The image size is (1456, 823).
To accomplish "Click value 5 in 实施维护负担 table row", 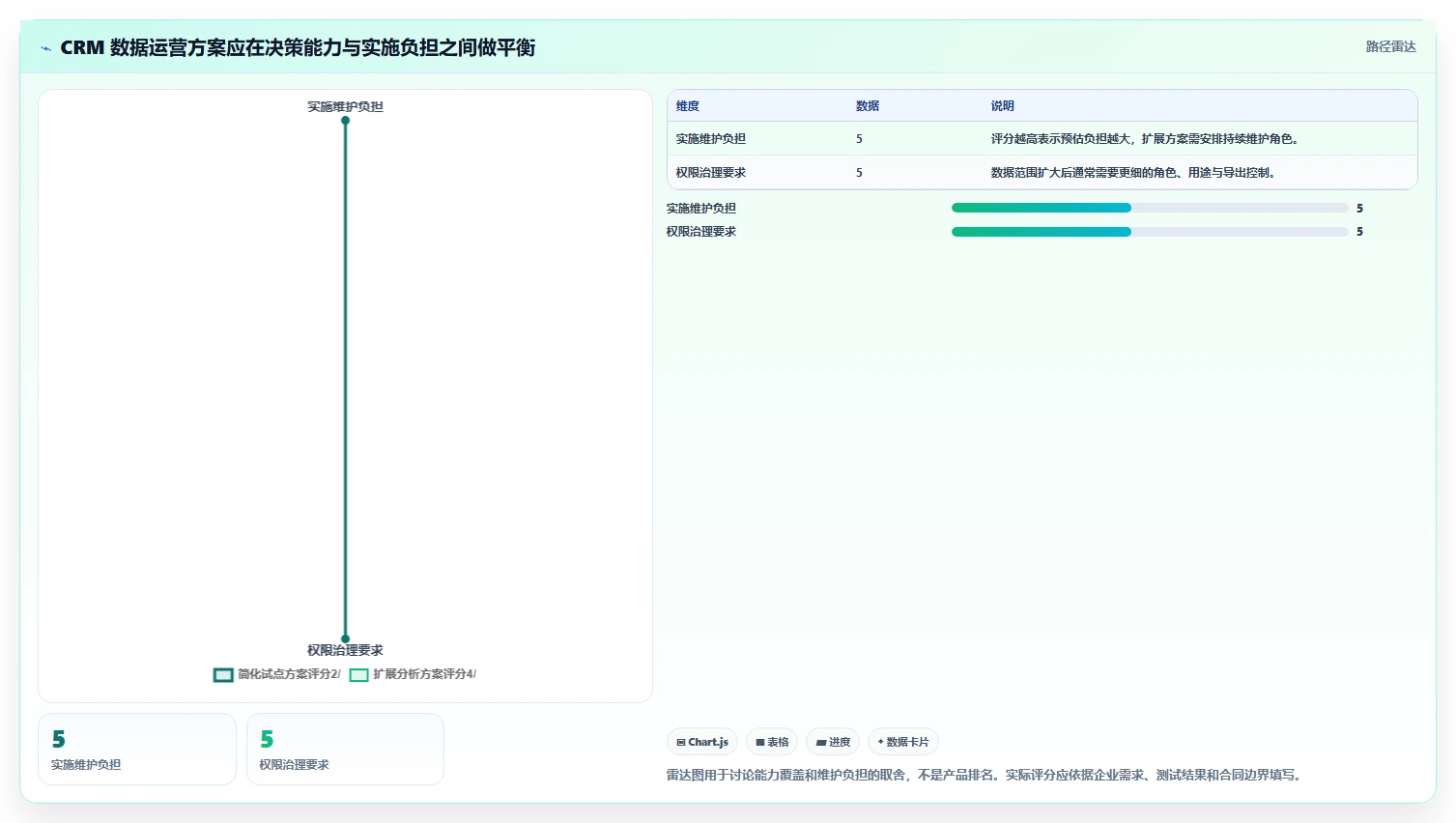I will pyautogui.click(x=859, y=139).
